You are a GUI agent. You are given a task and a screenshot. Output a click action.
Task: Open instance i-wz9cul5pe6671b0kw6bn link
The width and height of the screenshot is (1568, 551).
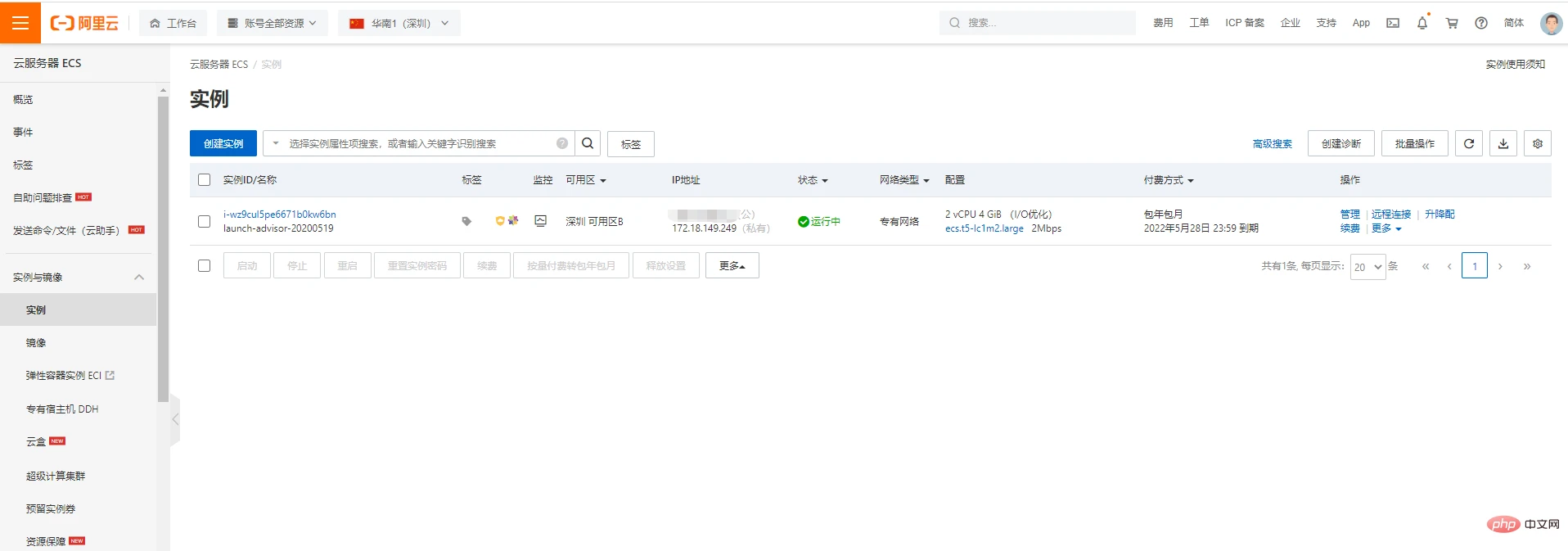coord(280,215)
